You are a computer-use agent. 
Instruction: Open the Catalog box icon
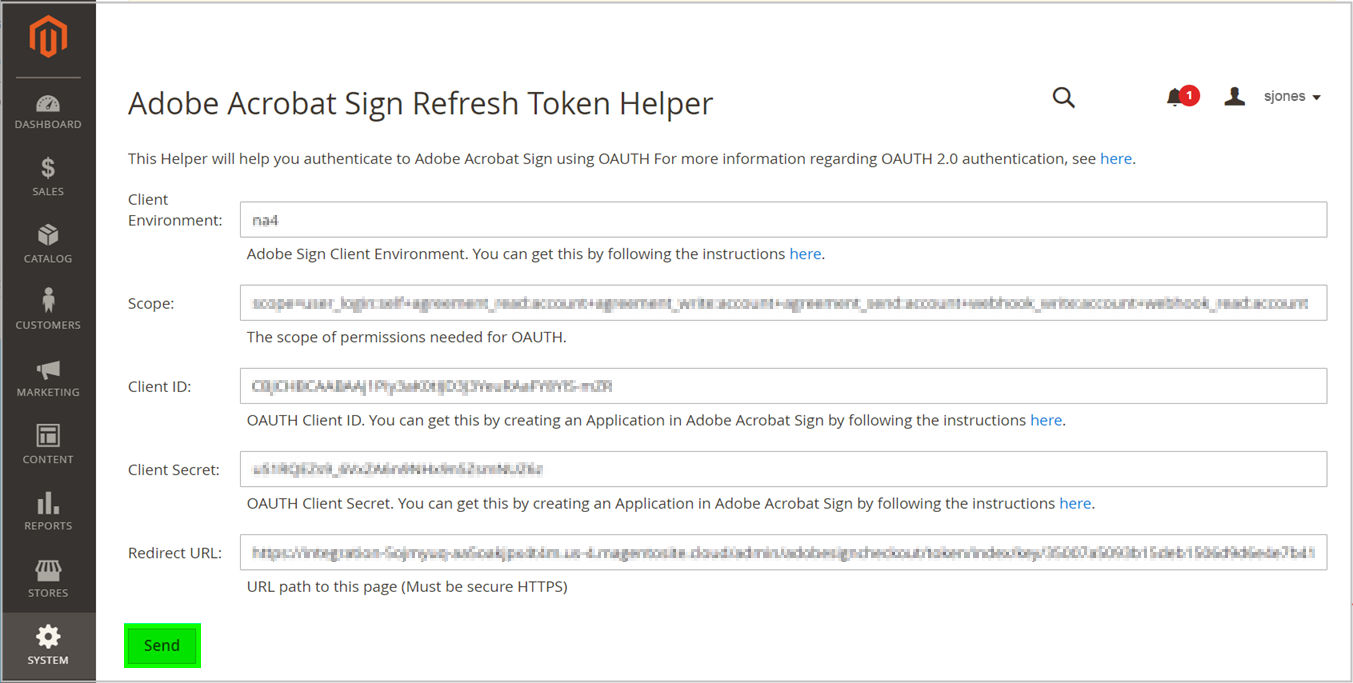[x=47, y=235]
